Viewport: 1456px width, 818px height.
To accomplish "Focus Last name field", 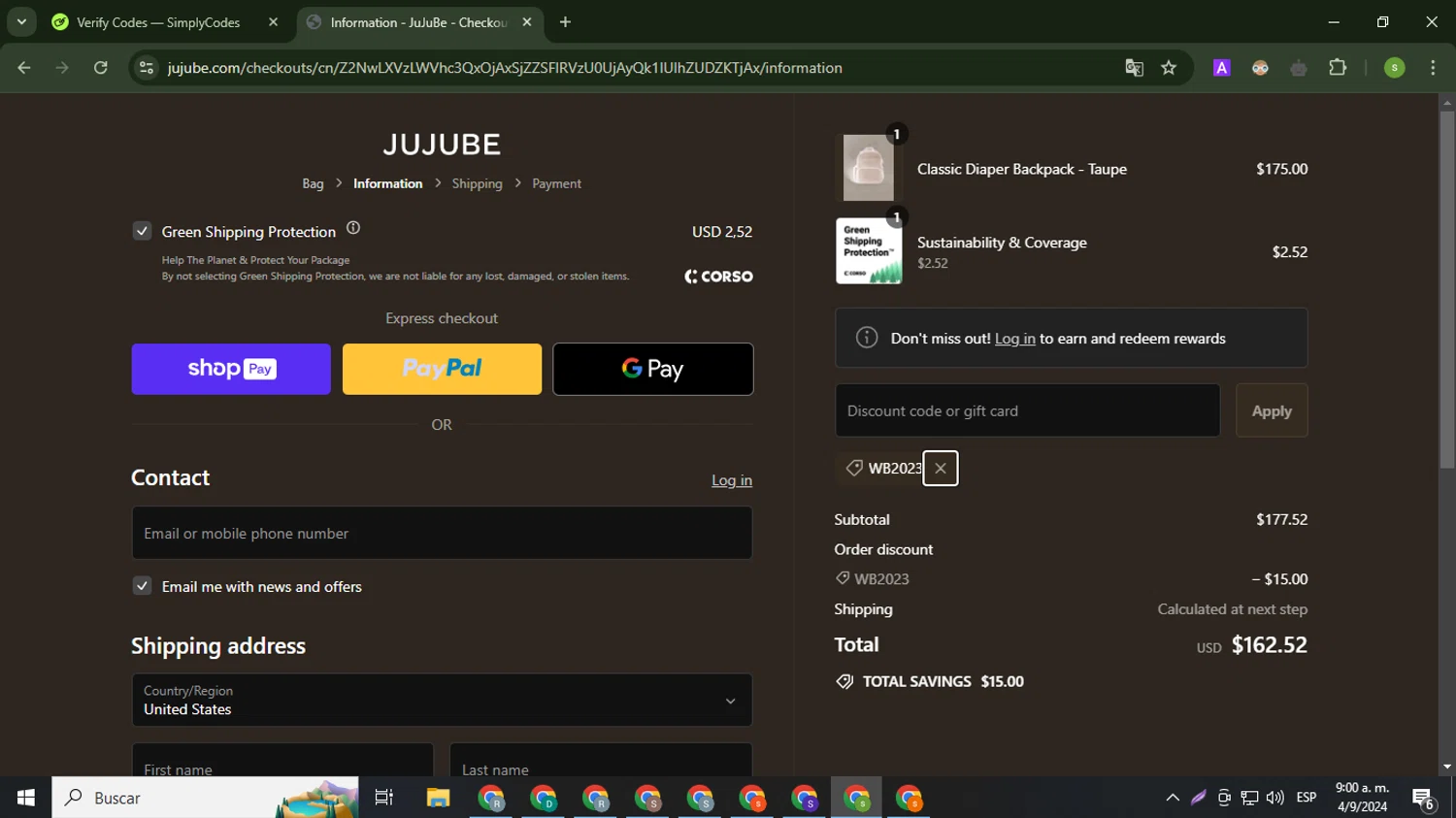I will coord(601,761).
